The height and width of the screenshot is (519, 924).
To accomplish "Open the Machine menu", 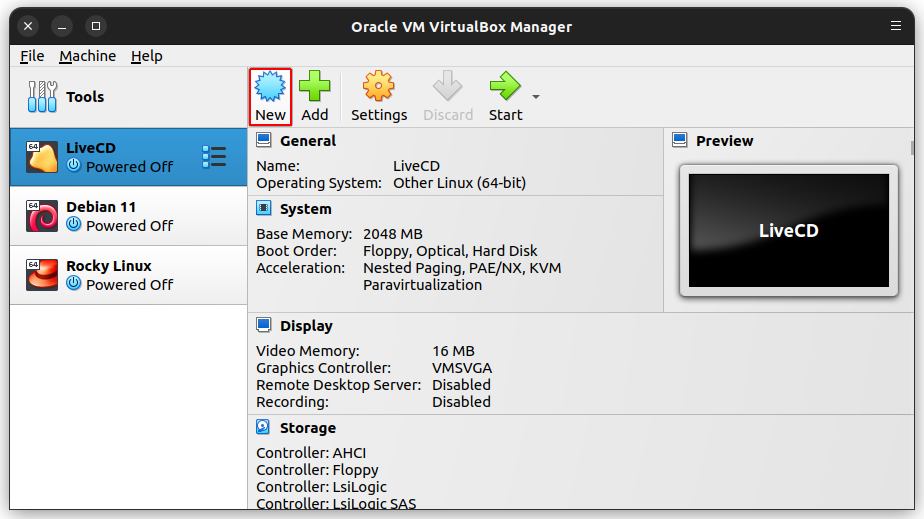I will [x=87, y=56].
